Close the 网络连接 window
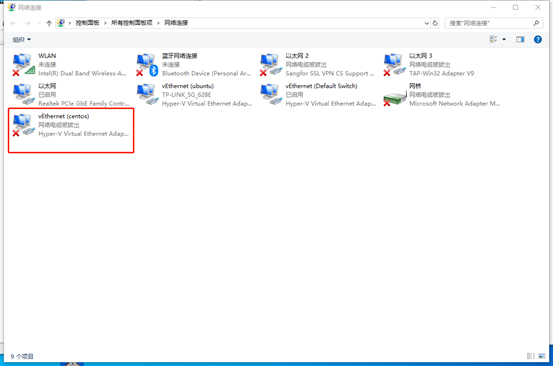553x366 pixels. click(x=537, y=7)
